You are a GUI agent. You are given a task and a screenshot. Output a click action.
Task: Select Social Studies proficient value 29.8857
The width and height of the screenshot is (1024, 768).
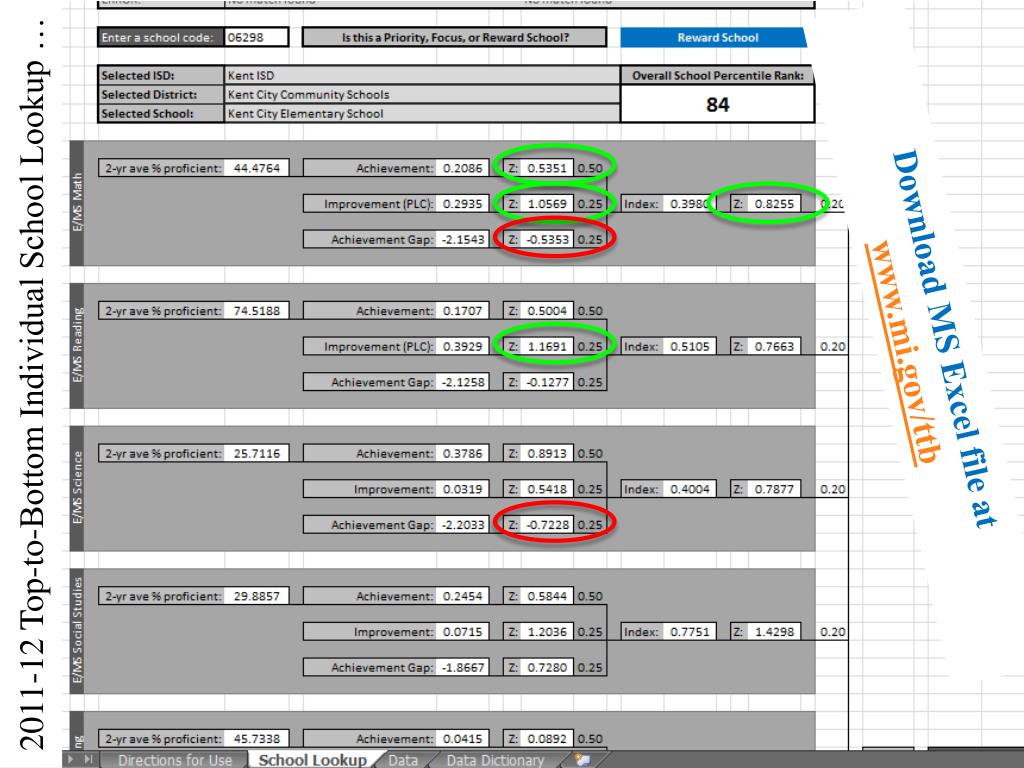[256, 596]
